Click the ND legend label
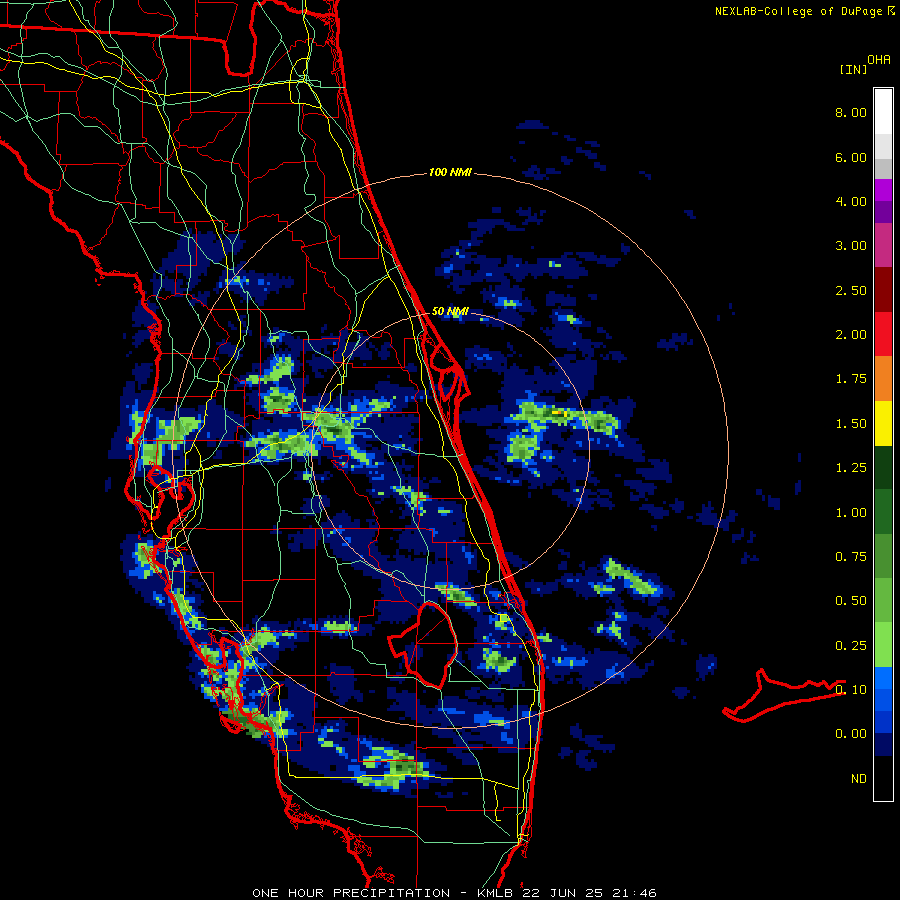The image size is (900, 900). pos(859,779)
